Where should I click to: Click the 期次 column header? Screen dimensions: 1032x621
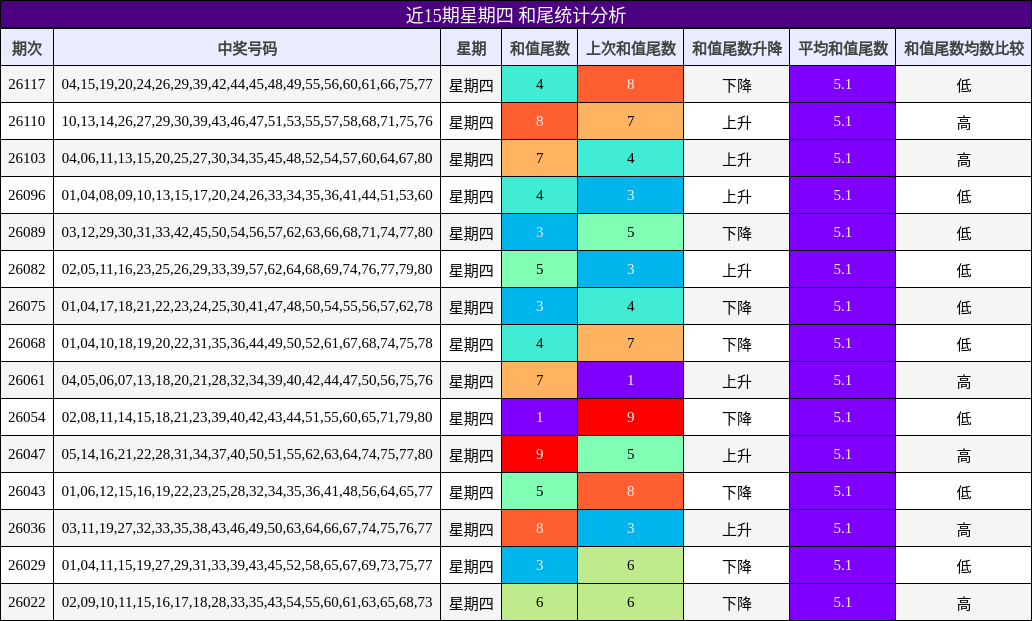(x=27, y=48)
